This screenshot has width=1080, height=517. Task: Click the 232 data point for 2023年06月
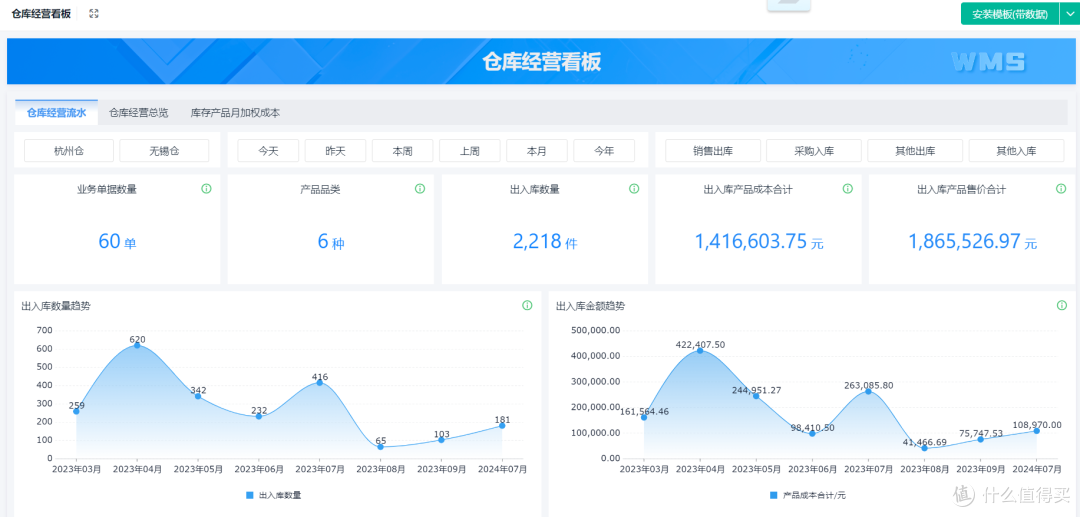[x=258, y=416]
